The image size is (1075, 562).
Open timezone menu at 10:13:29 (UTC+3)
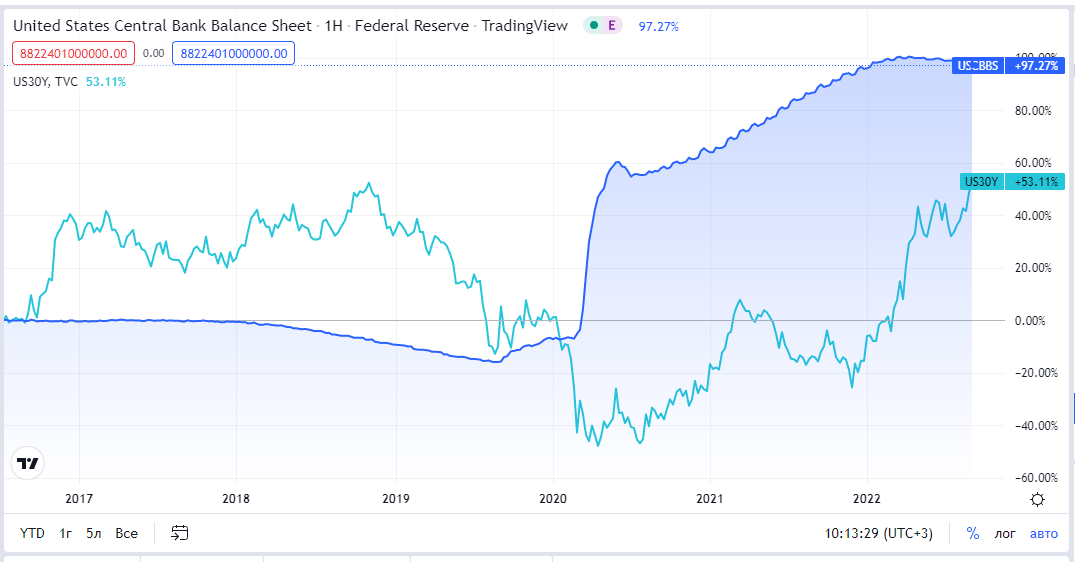click(878, 533)
